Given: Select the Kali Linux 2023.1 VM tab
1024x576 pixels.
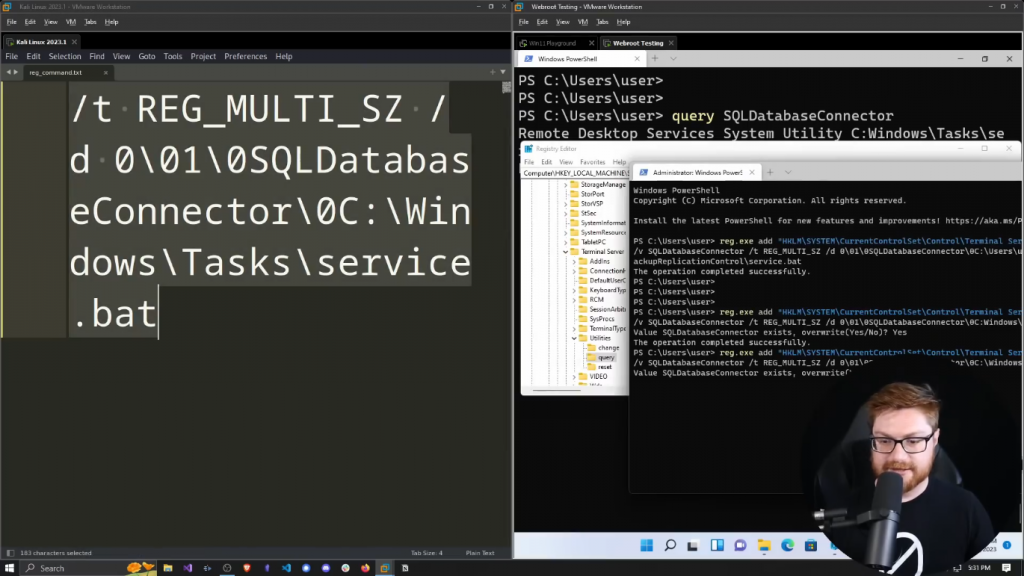Looking at the screenshot, I should coord(41,42).
